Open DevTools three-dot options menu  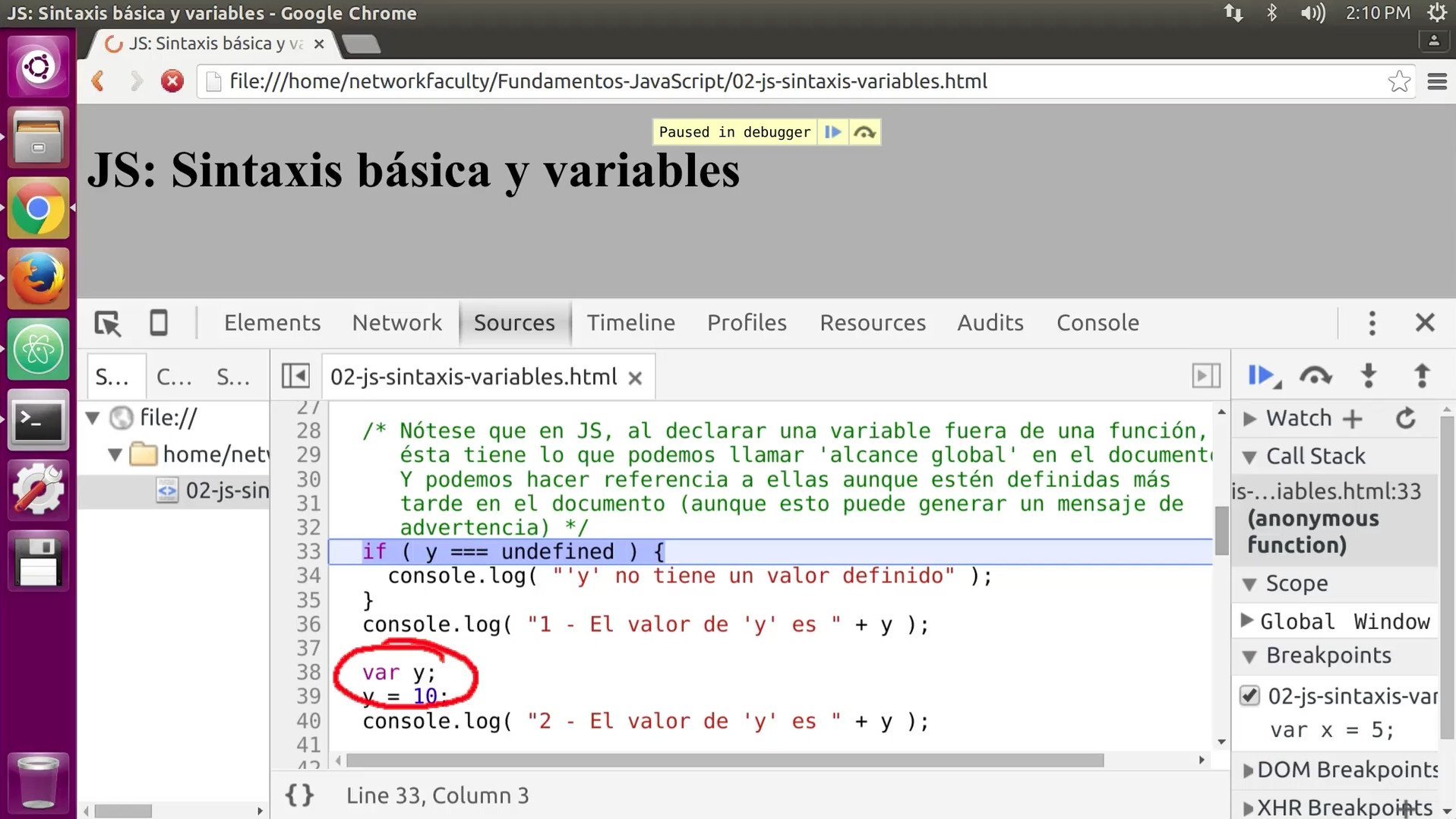coord(1372,323)
